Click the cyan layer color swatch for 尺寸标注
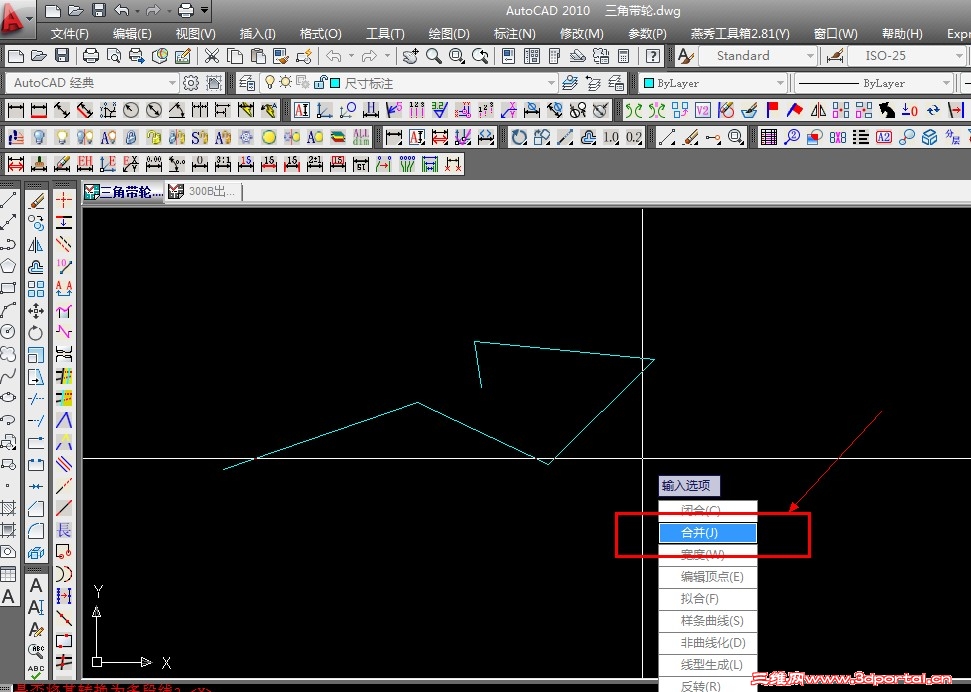 [x=335, y=82]
